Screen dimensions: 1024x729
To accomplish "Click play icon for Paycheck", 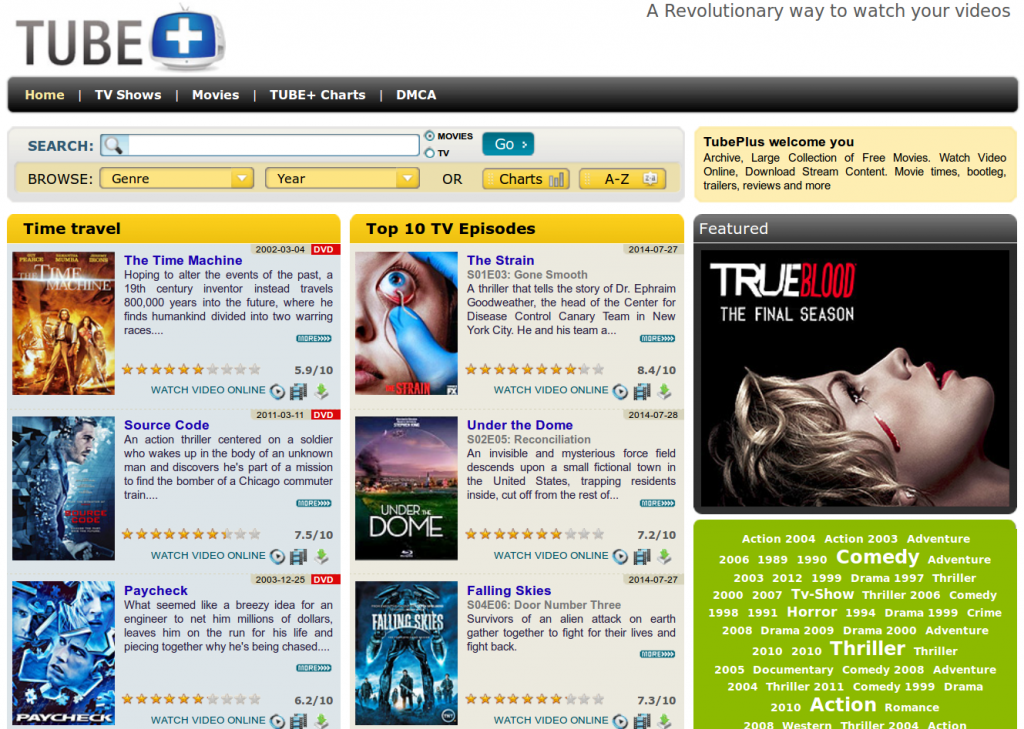I will pyautogui.click(x=278, y=721).
